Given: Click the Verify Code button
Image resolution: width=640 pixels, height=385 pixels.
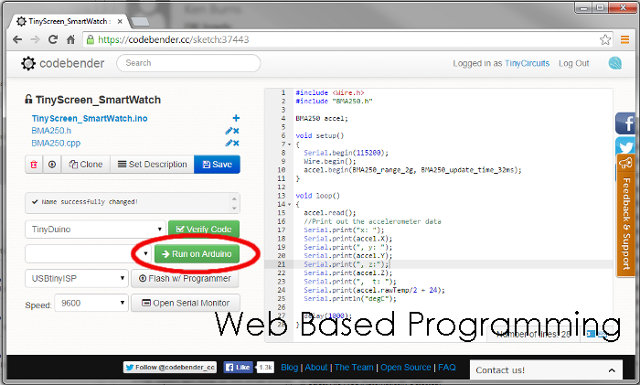Looking at the screenshot, I should 204,229.
